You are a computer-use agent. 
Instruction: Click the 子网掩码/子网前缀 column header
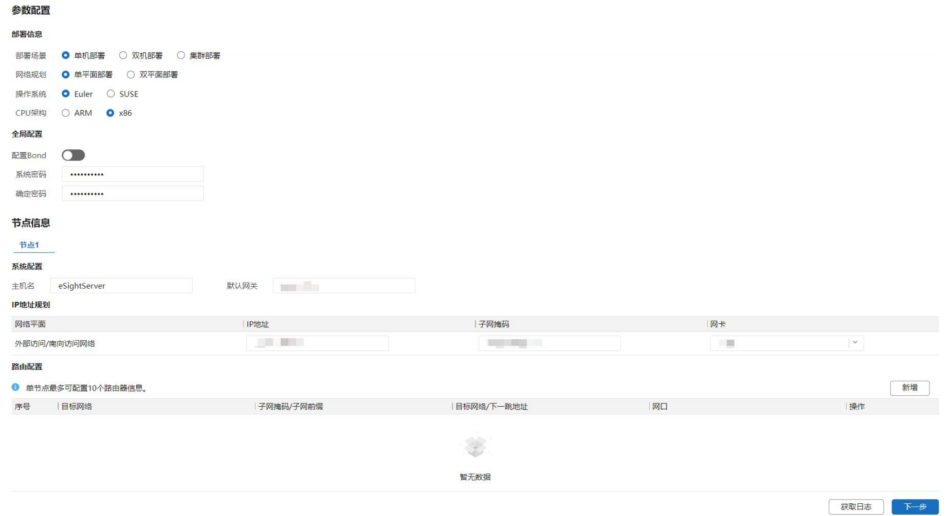pyautogui.click(x=291, y=407)
